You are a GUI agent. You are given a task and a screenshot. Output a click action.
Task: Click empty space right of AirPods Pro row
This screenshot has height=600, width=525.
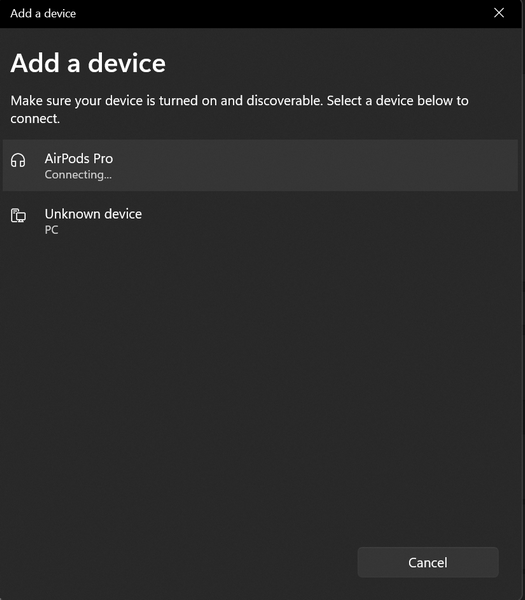tap(314, 165)
